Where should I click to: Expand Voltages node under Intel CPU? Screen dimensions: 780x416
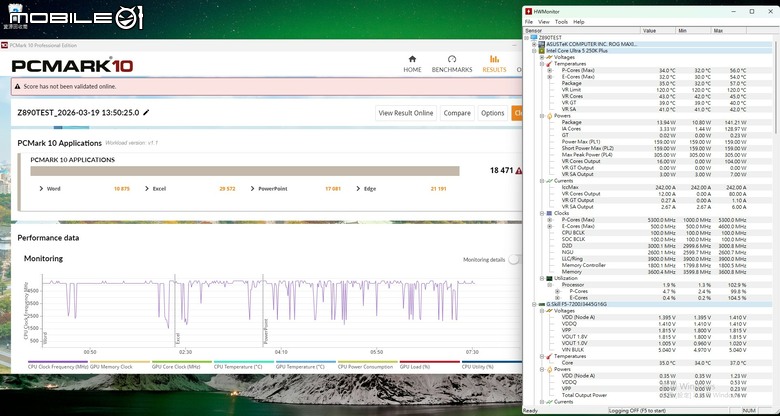[542, 57]
